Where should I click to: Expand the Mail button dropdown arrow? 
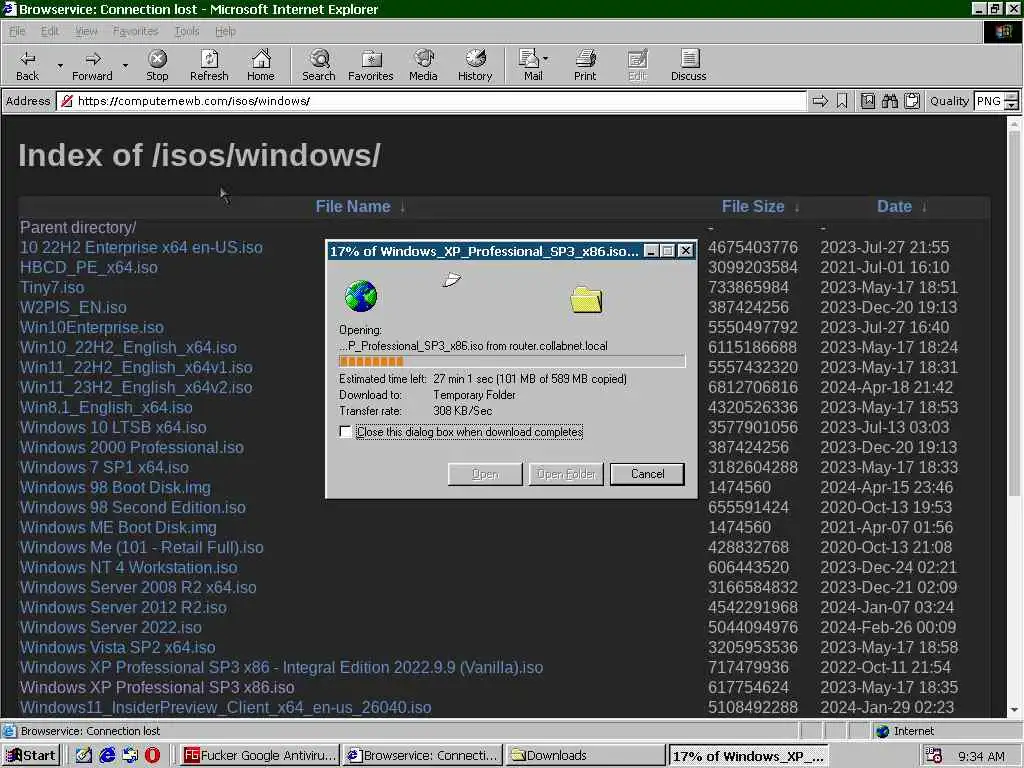[x=545, y=59]
